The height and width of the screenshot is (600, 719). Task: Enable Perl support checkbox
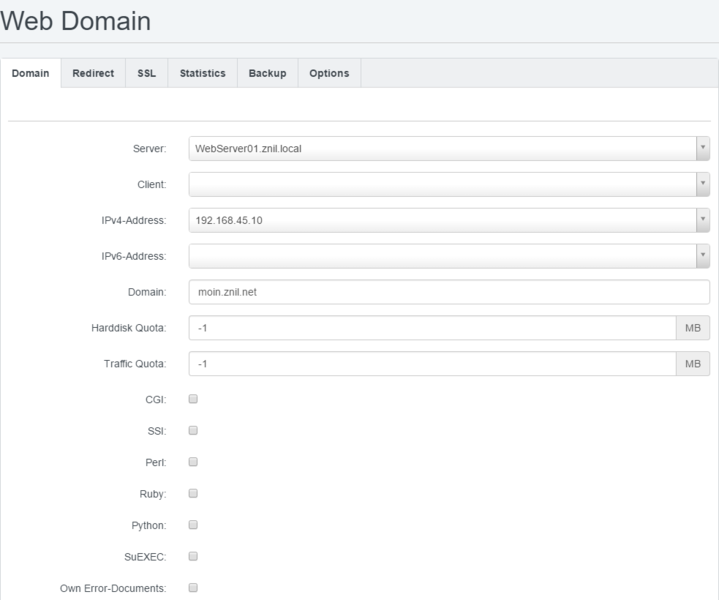click(194, 462)
